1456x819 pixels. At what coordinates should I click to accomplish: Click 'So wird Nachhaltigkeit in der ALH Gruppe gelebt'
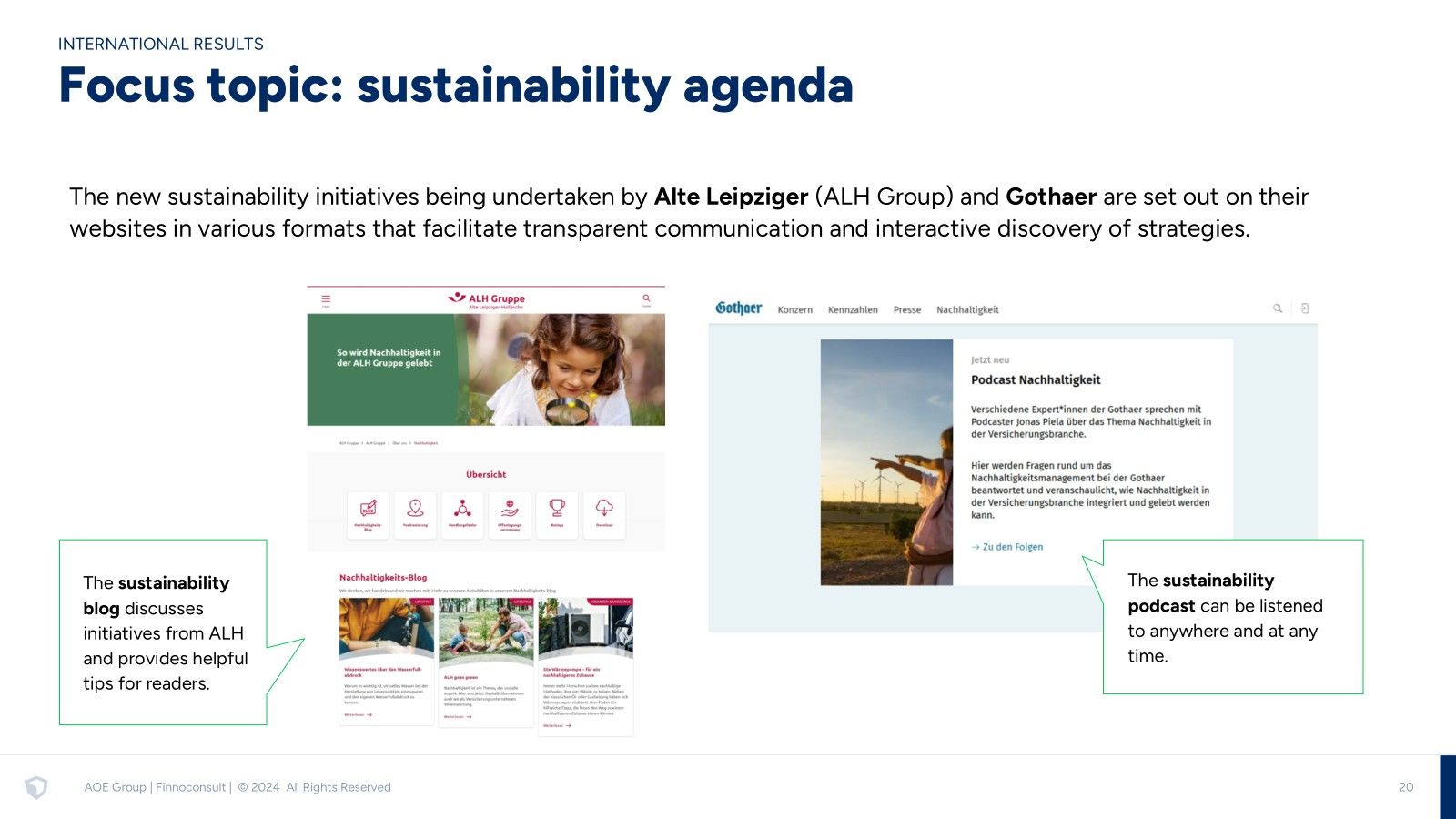(389, 358)
